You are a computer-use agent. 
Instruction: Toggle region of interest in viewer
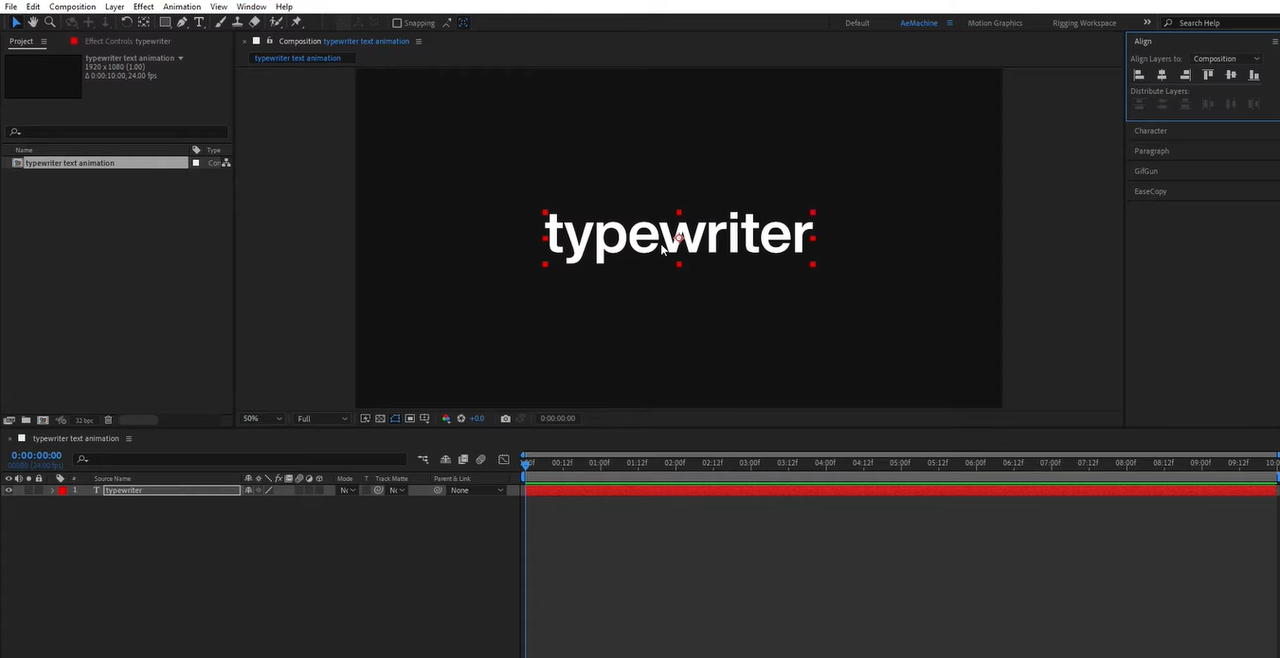(410, 419)
